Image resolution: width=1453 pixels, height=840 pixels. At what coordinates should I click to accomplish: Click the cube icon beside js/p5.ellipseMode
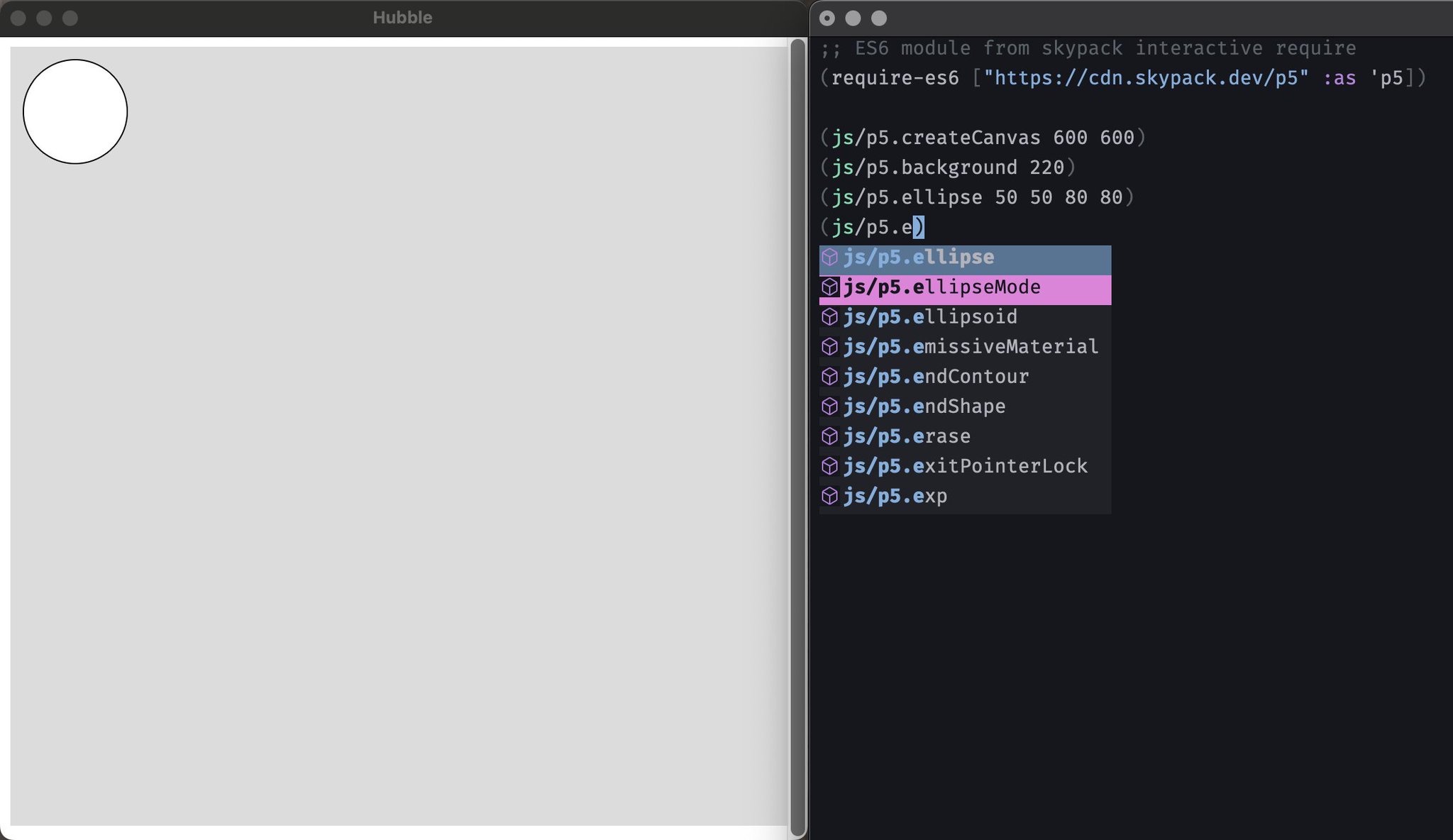tap(830, 287)
